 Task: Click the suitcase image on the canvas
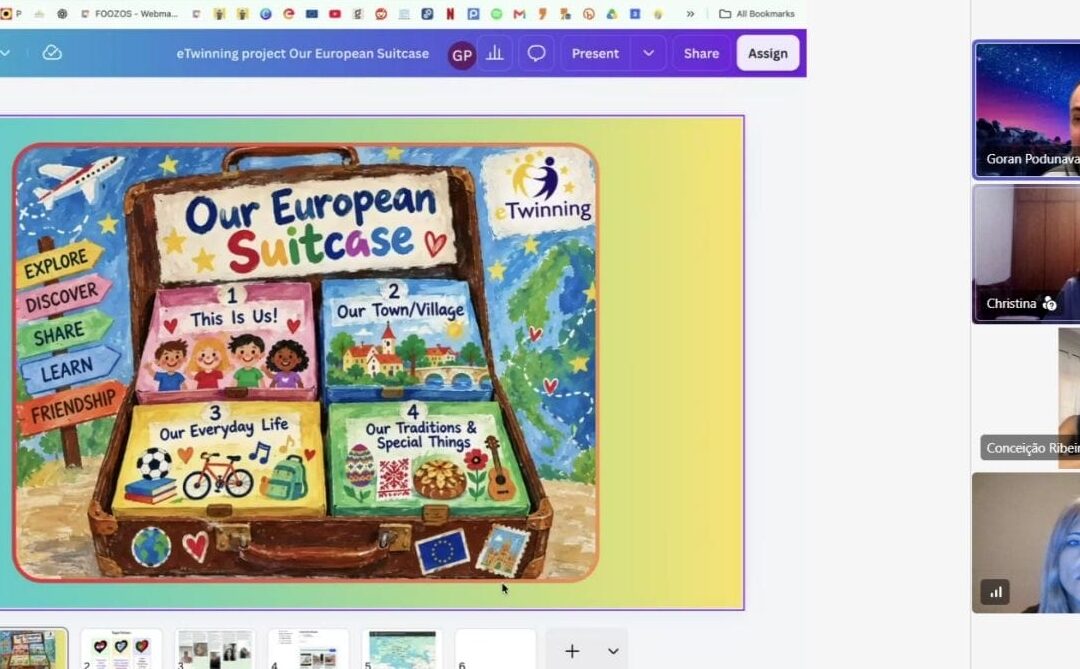306,363
